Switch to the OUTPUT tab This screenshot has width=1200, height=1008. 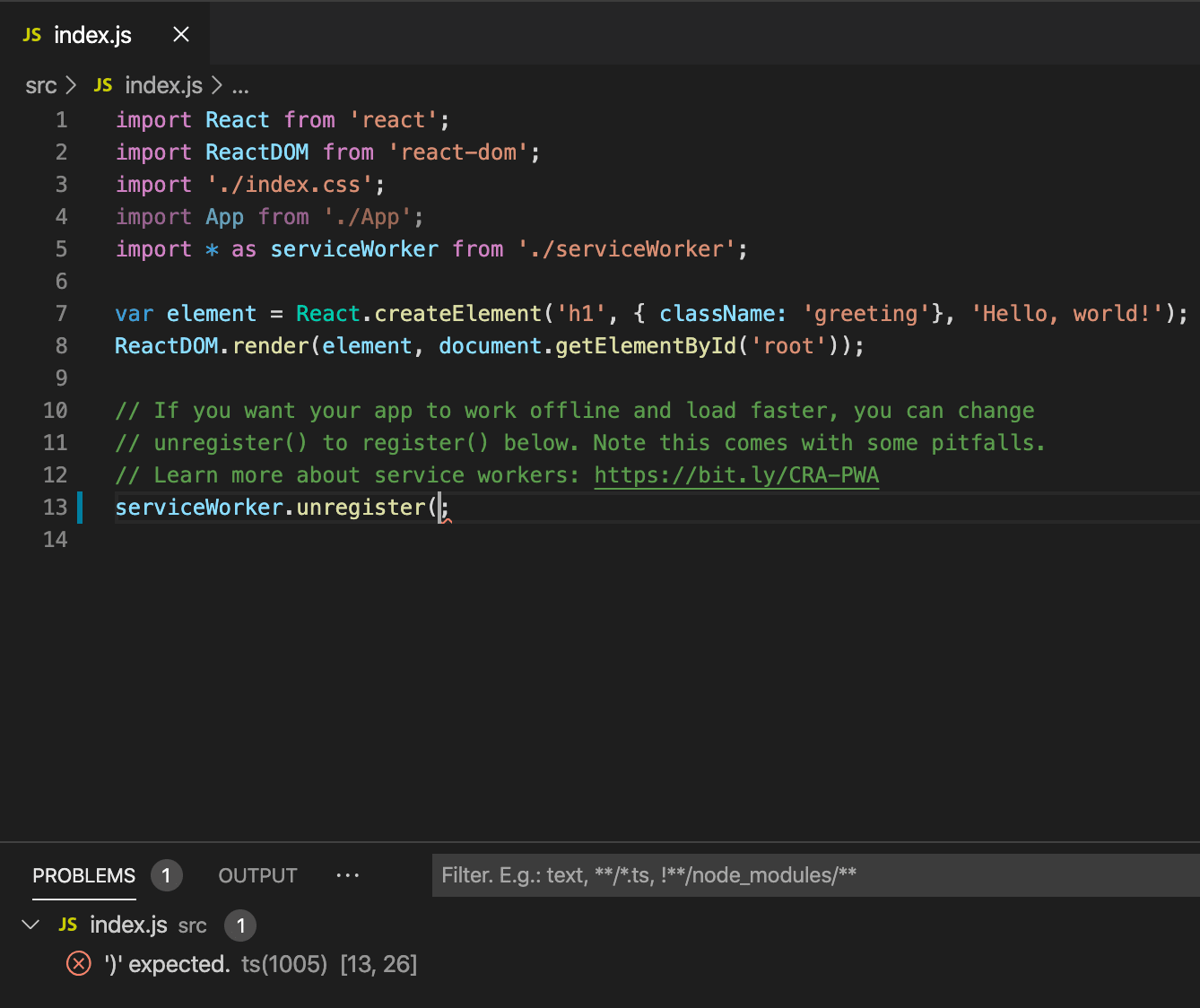click(257, 875)
